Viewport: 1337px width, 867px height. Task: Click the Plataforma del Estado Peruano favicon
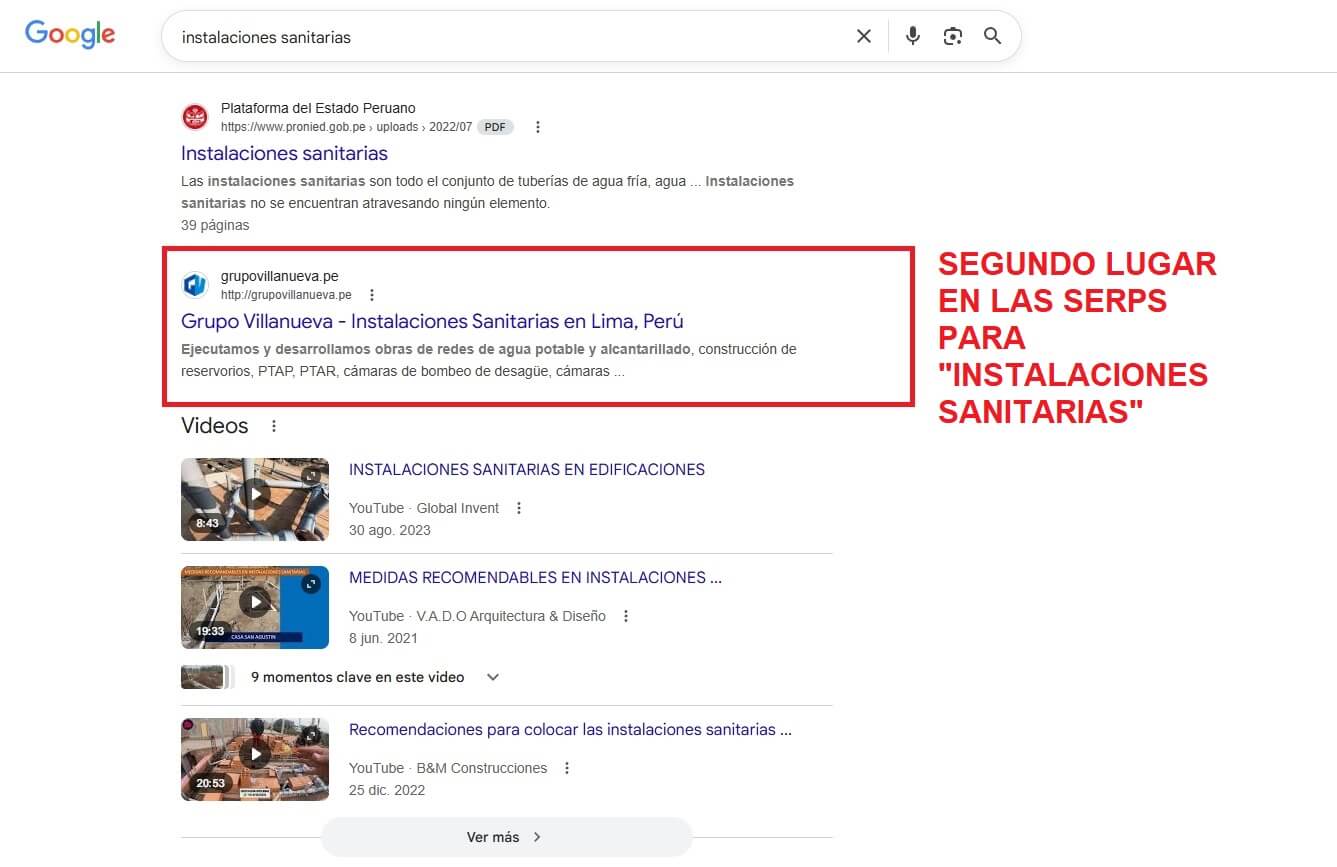(195, 116)
